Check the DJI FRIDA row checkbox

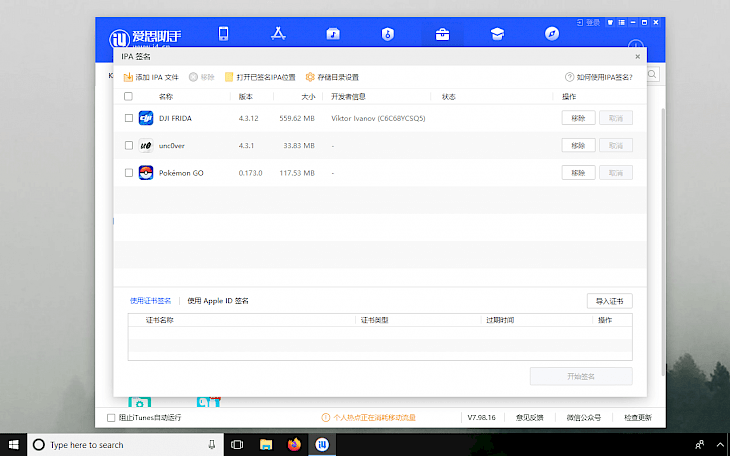128,118
